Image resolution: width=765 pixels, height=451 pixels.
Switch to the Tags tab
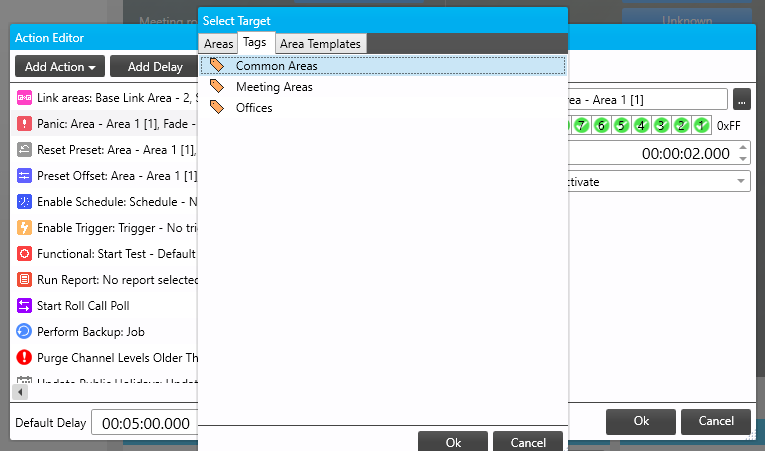pyautogui.click(x=255, y=42)
